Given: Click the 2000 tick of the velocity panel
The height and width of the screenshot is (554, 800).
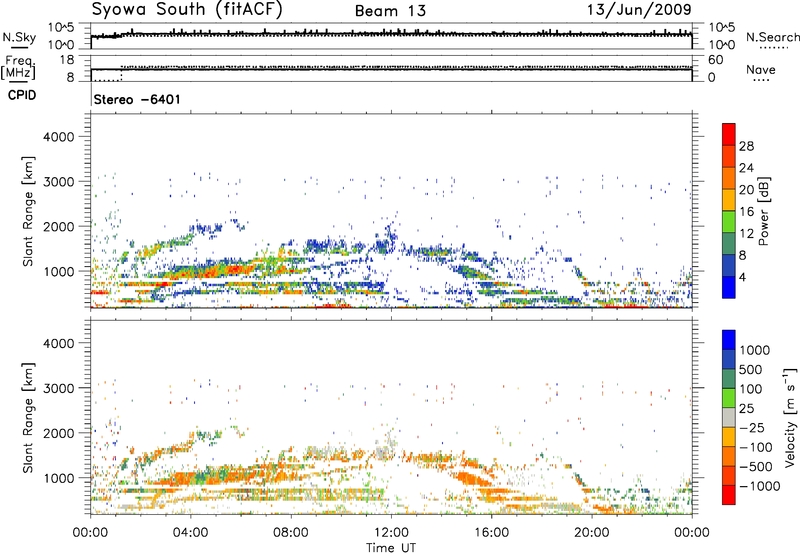Looking at the screenshot, I should (59, 433).
